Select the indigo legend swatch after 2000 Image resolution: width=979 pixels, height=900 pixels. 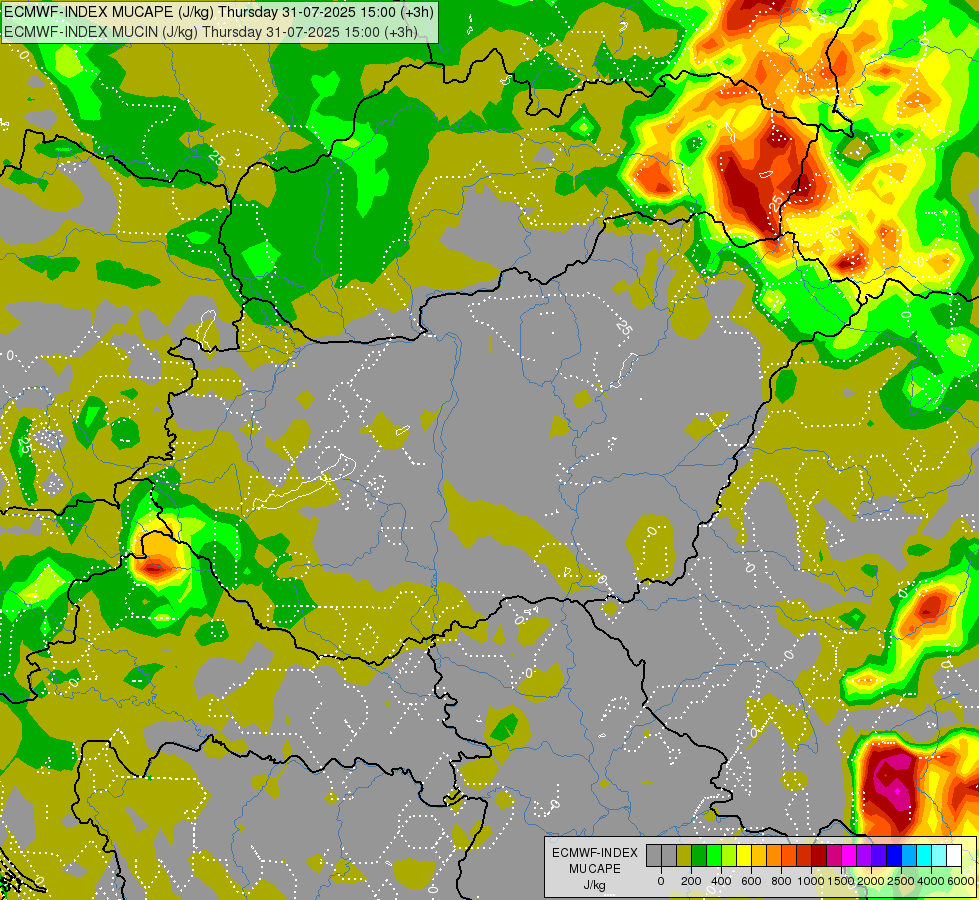pyautogui.click(x=879, y=856)
